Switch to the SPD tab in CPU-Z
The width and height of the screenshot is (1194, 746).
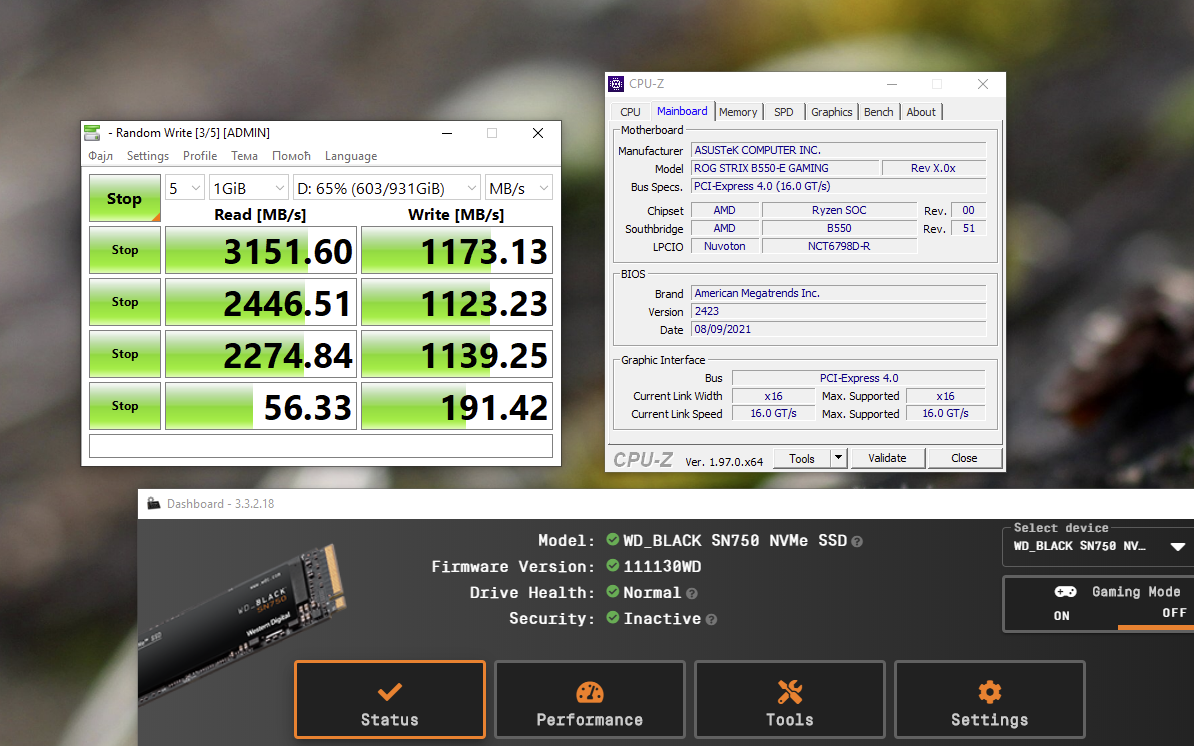click(x=784, y=112)
